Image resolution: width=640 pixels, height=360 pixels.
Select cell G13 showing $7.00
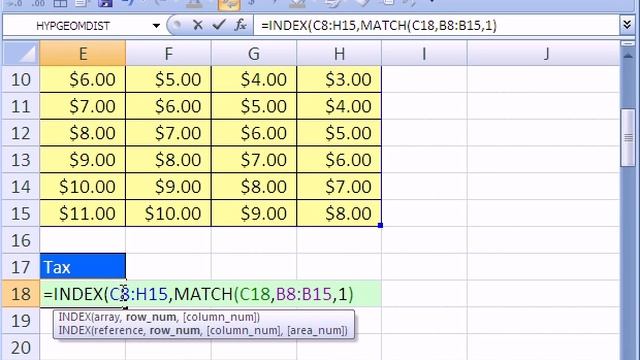254,160
